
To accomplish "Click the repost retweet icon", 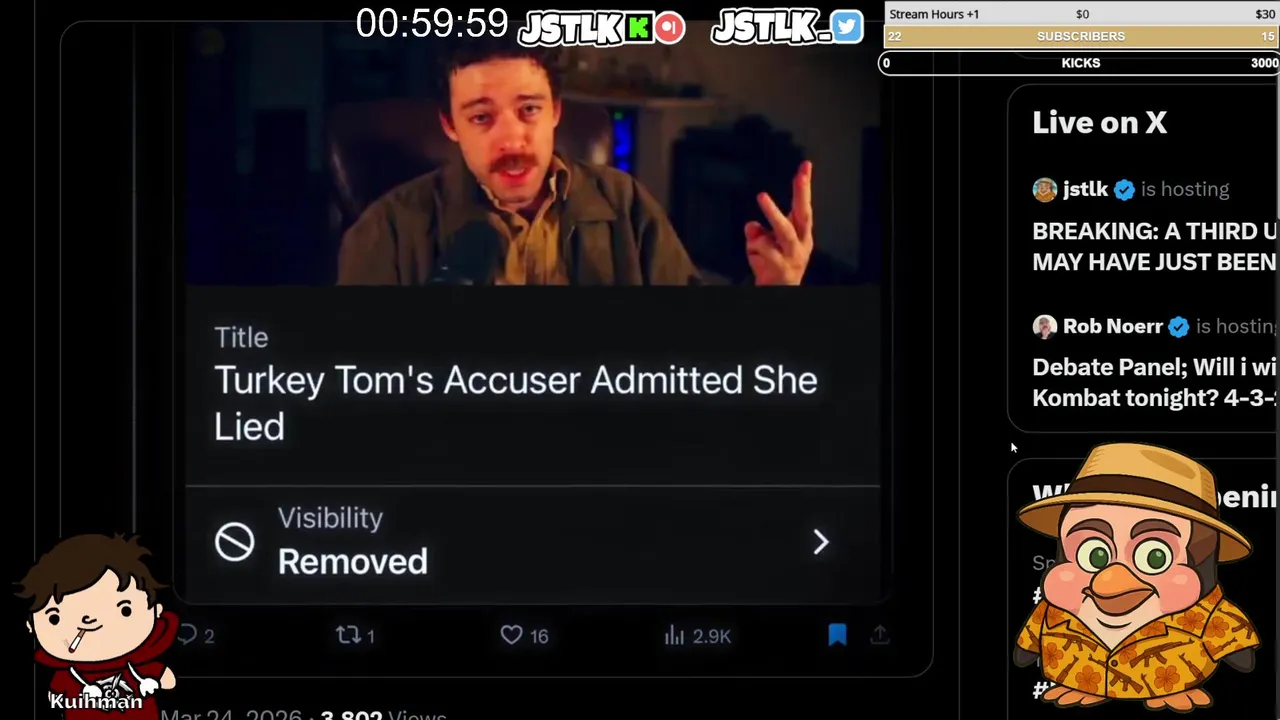I will (347, 635).
